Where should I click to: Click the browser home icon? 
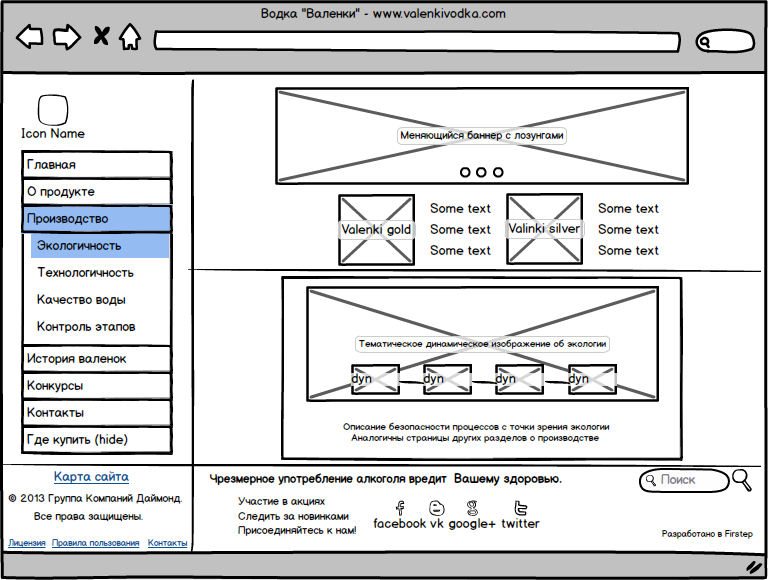pos(130,37)
